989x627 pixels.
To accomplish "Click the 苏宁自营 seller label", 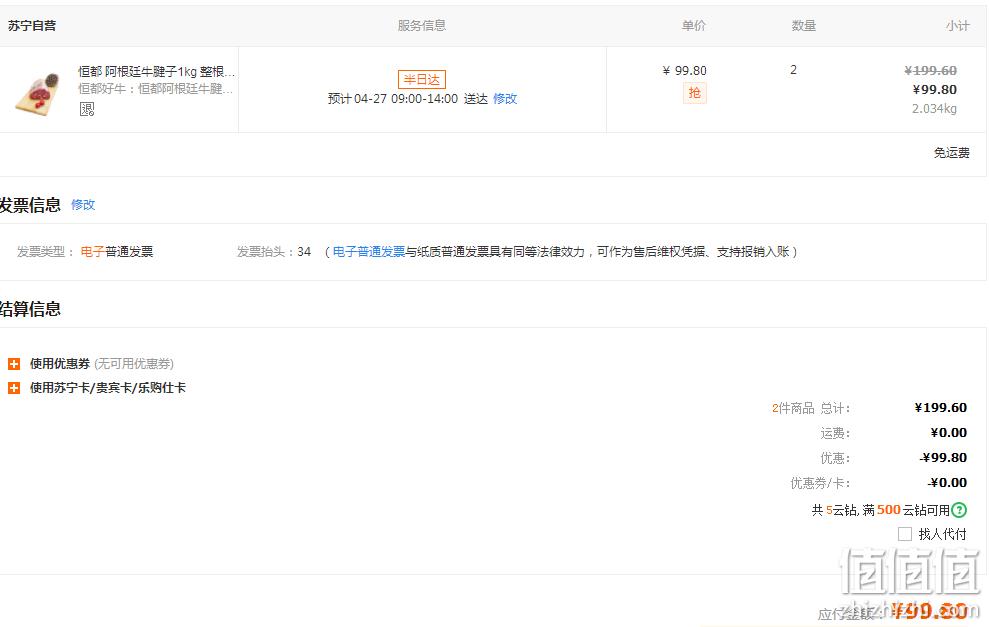I will 32,26.
